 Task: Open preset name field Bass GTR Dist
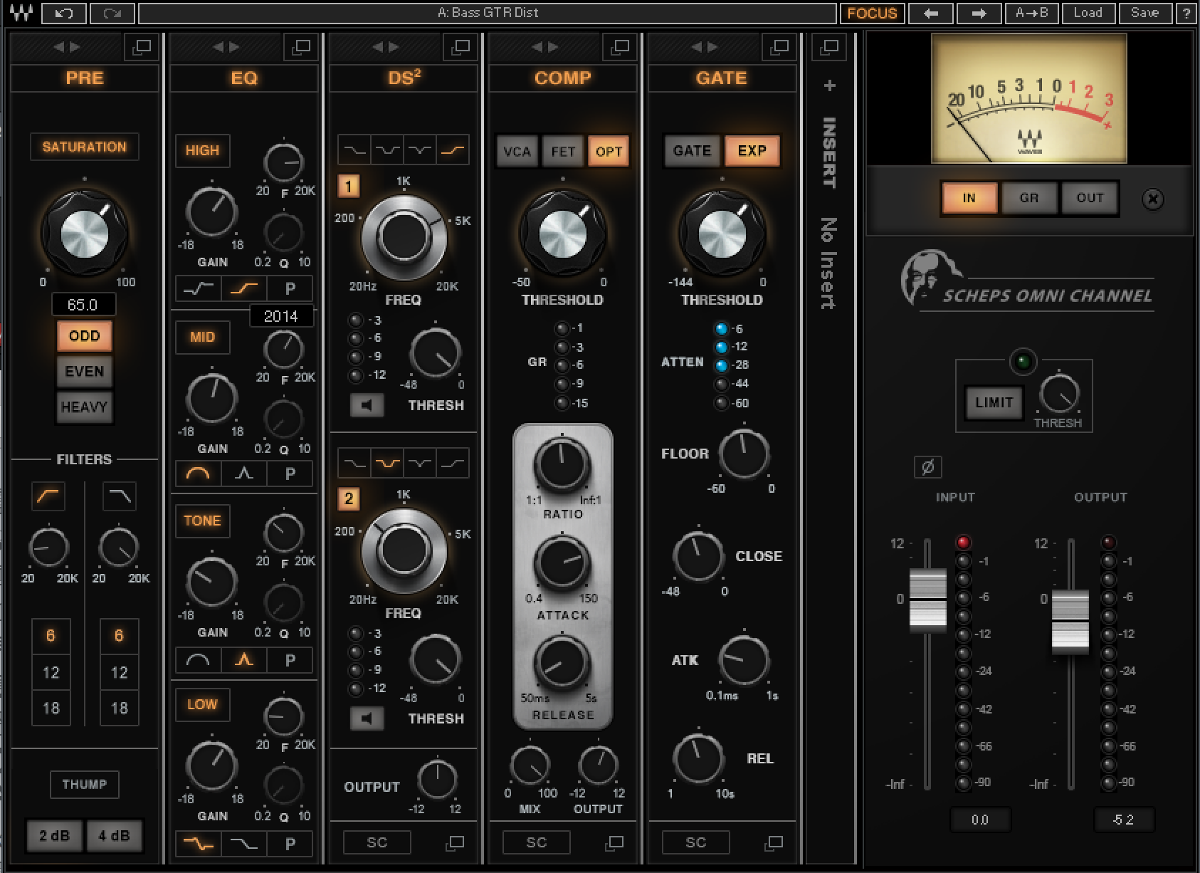pyautogui.click(x=487, y=13)
